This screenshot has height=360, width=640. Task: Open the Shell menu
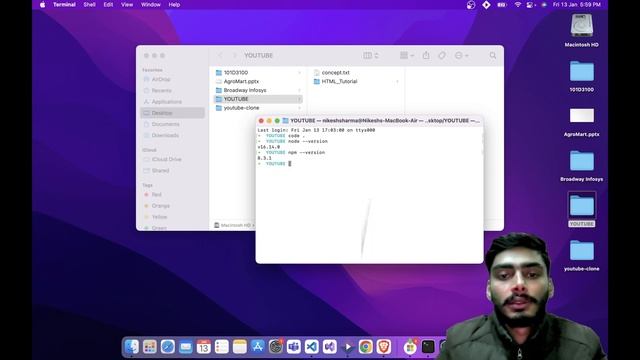pos(89,4)
